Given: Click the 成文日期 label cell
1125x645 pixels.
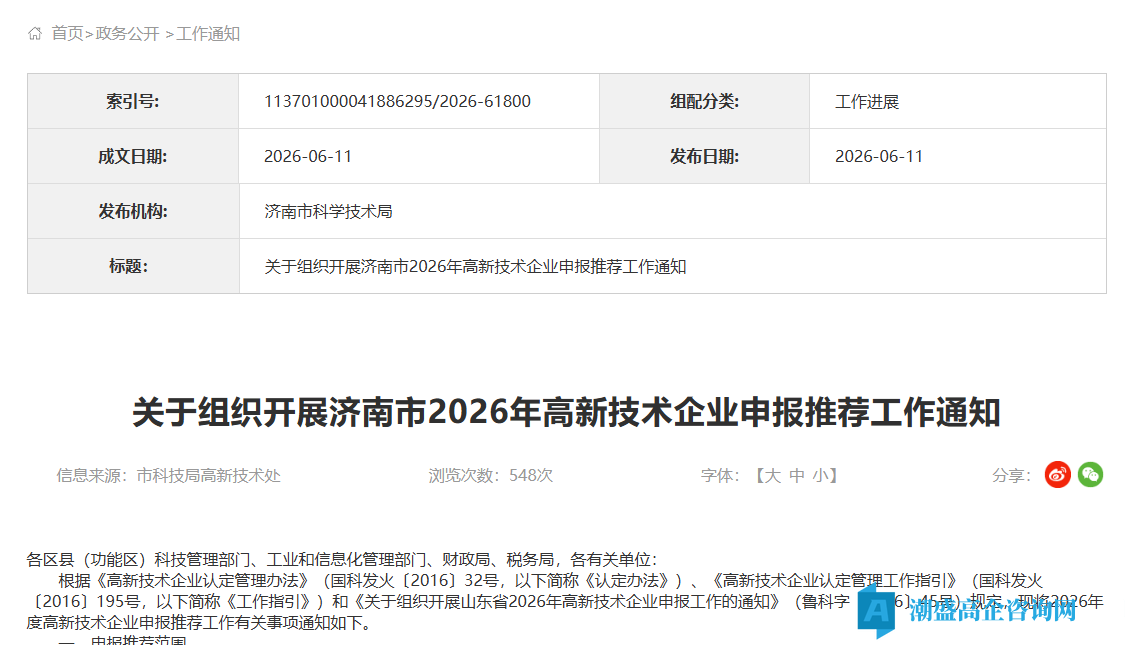Looking at the screenshot, I should coord(133,156).
